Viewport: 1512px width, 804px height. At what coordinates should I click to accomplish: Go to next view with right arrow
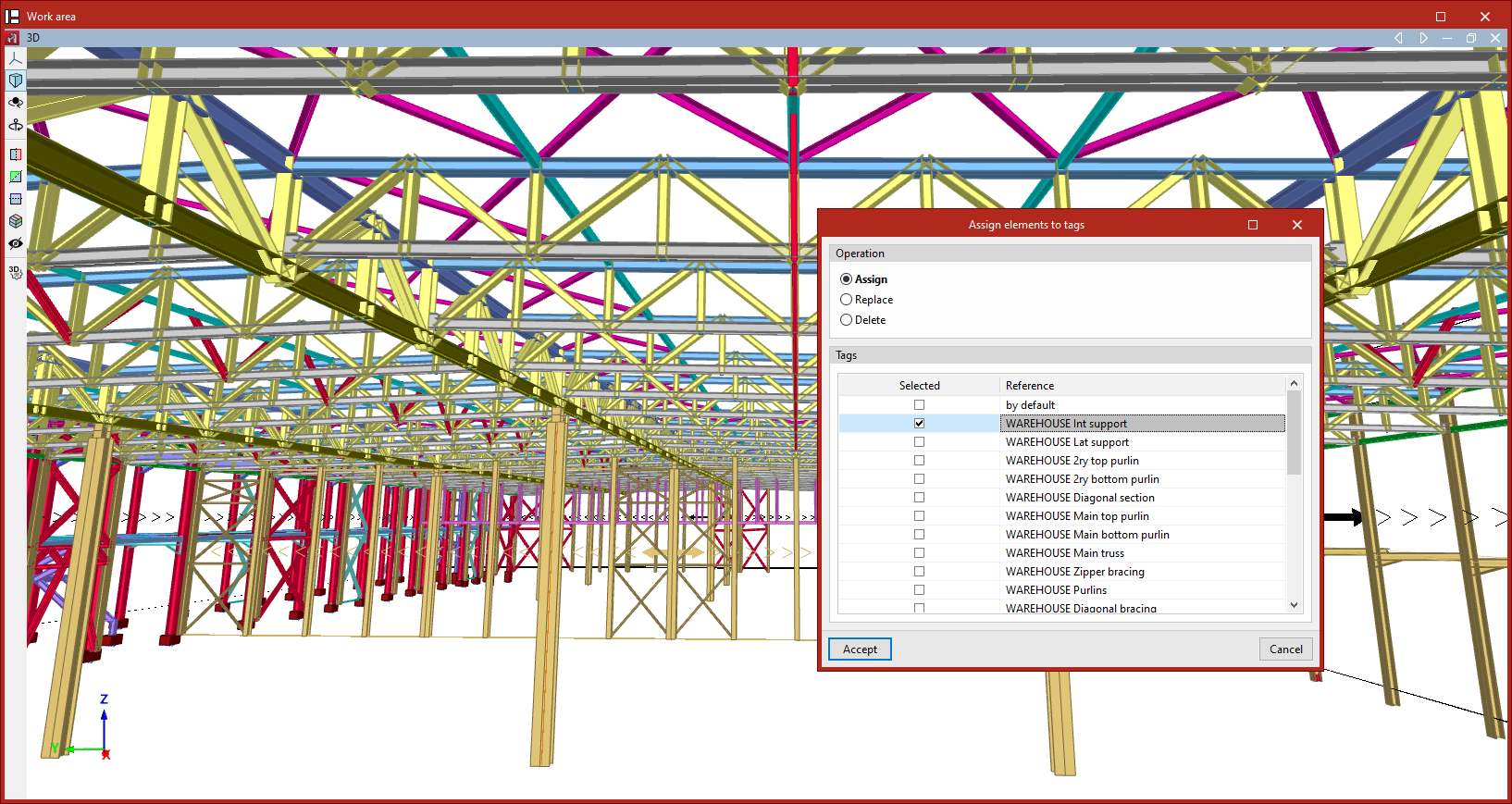1423,38
